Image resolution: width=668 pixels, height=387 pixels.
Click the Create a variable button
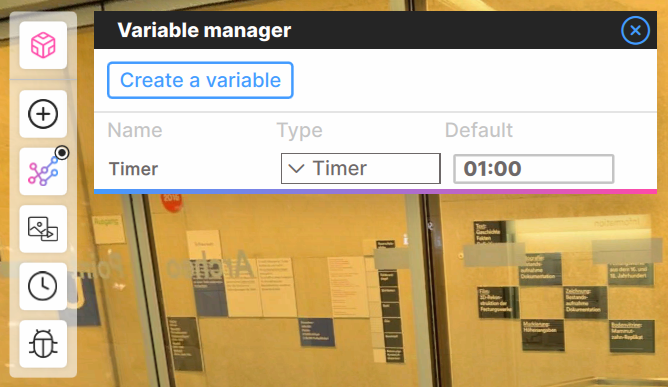(200, 80)
